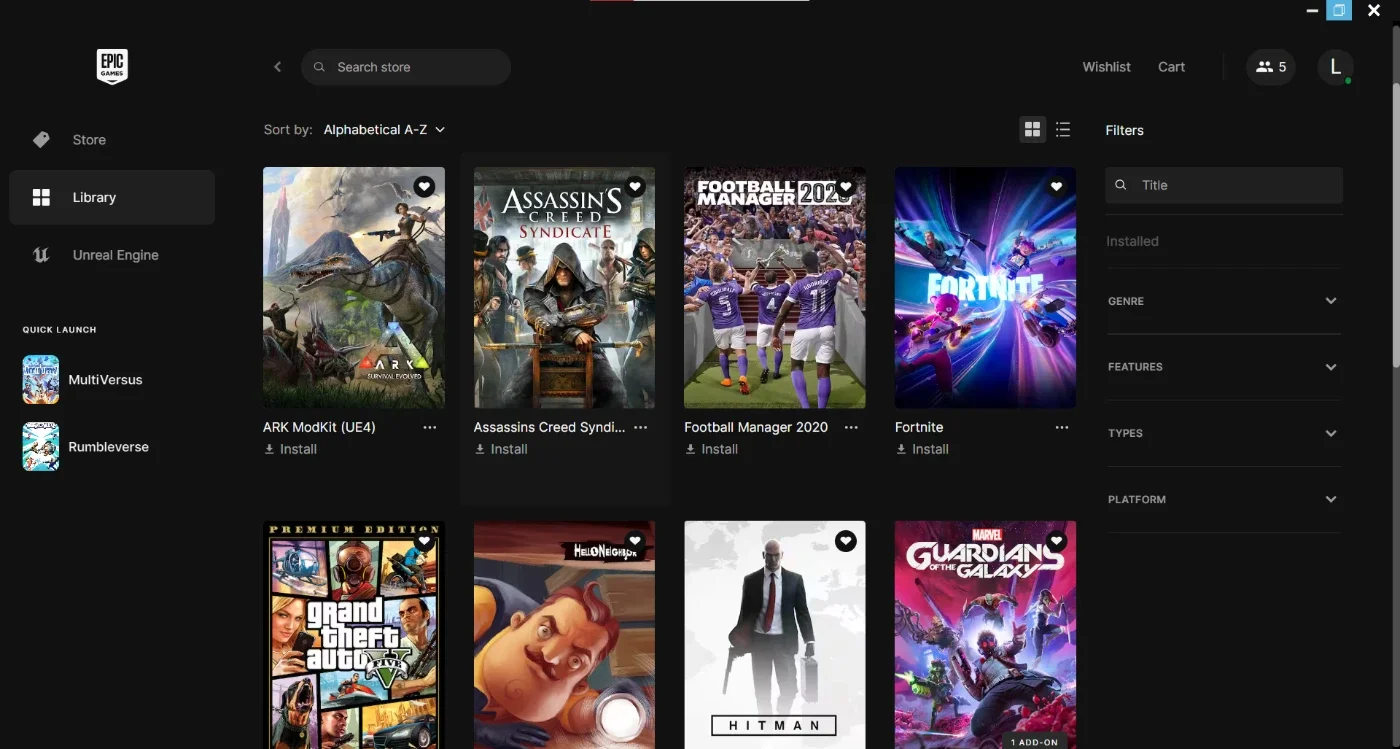The height and width of the screenshot is (749, 1400).
Task: Open the Cart
Action: 1171,67
